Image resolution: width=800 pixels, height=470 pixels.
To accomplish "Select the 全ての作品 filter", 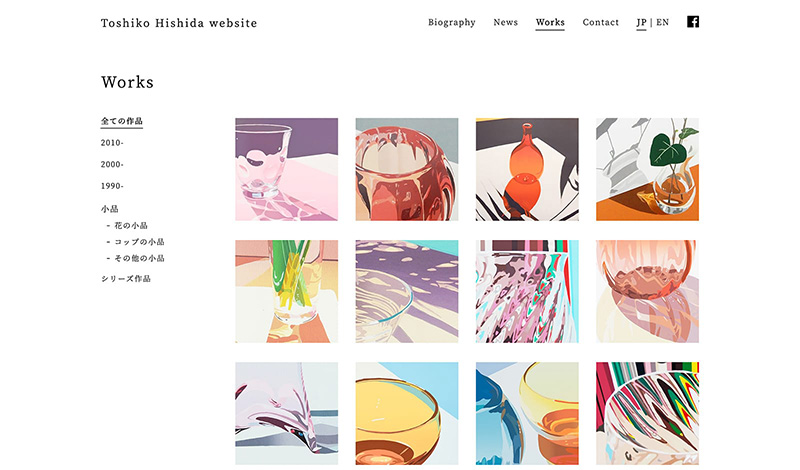I will coord(122,121).
